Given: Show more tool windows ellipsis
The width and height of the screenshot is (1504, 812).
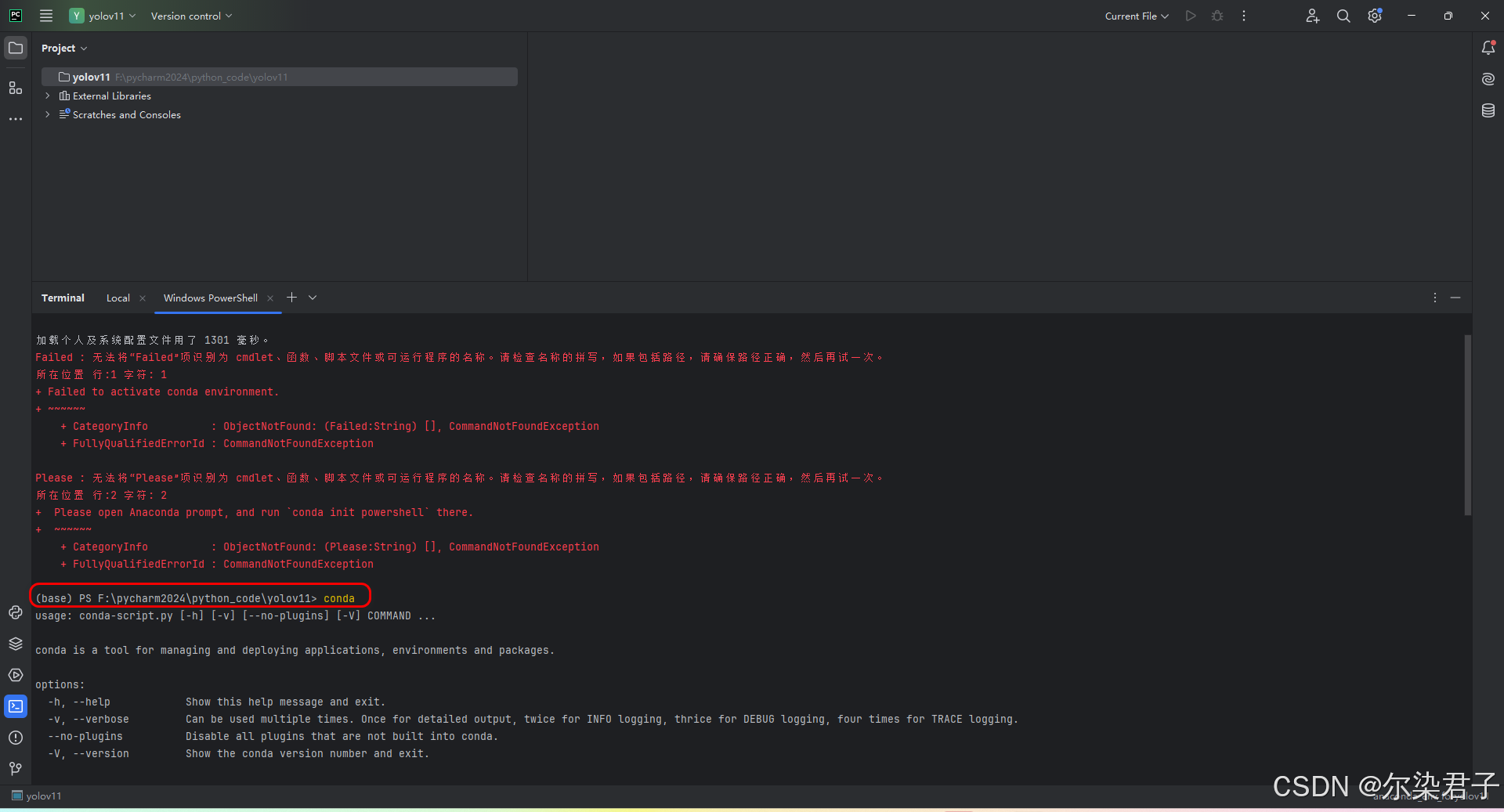Looking at the screenshot, I should click(x=16, y=119).
